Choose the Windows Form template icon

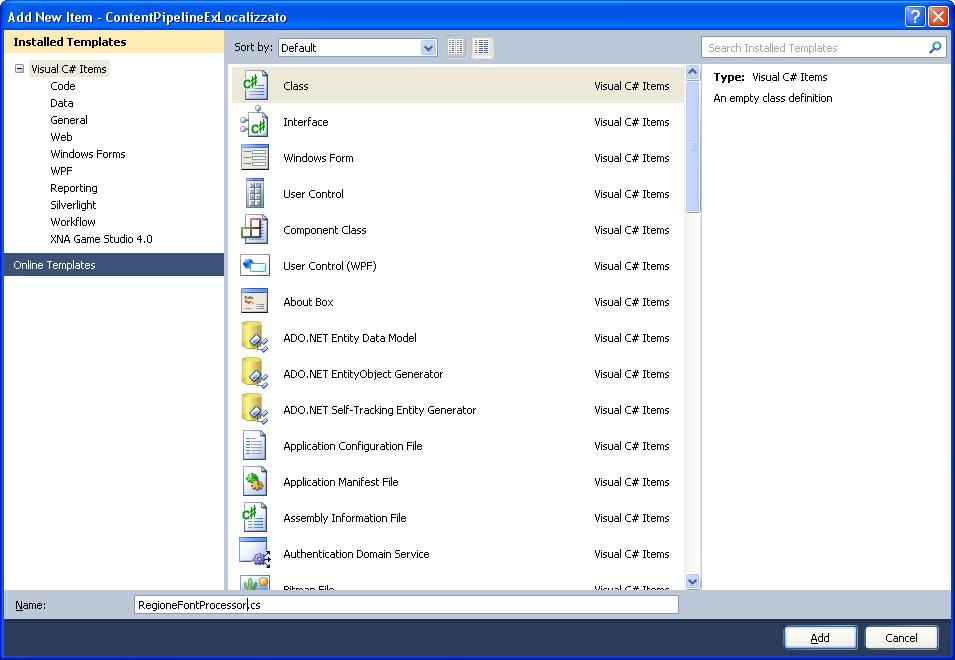pyautogui.click(x=255, y=157)
